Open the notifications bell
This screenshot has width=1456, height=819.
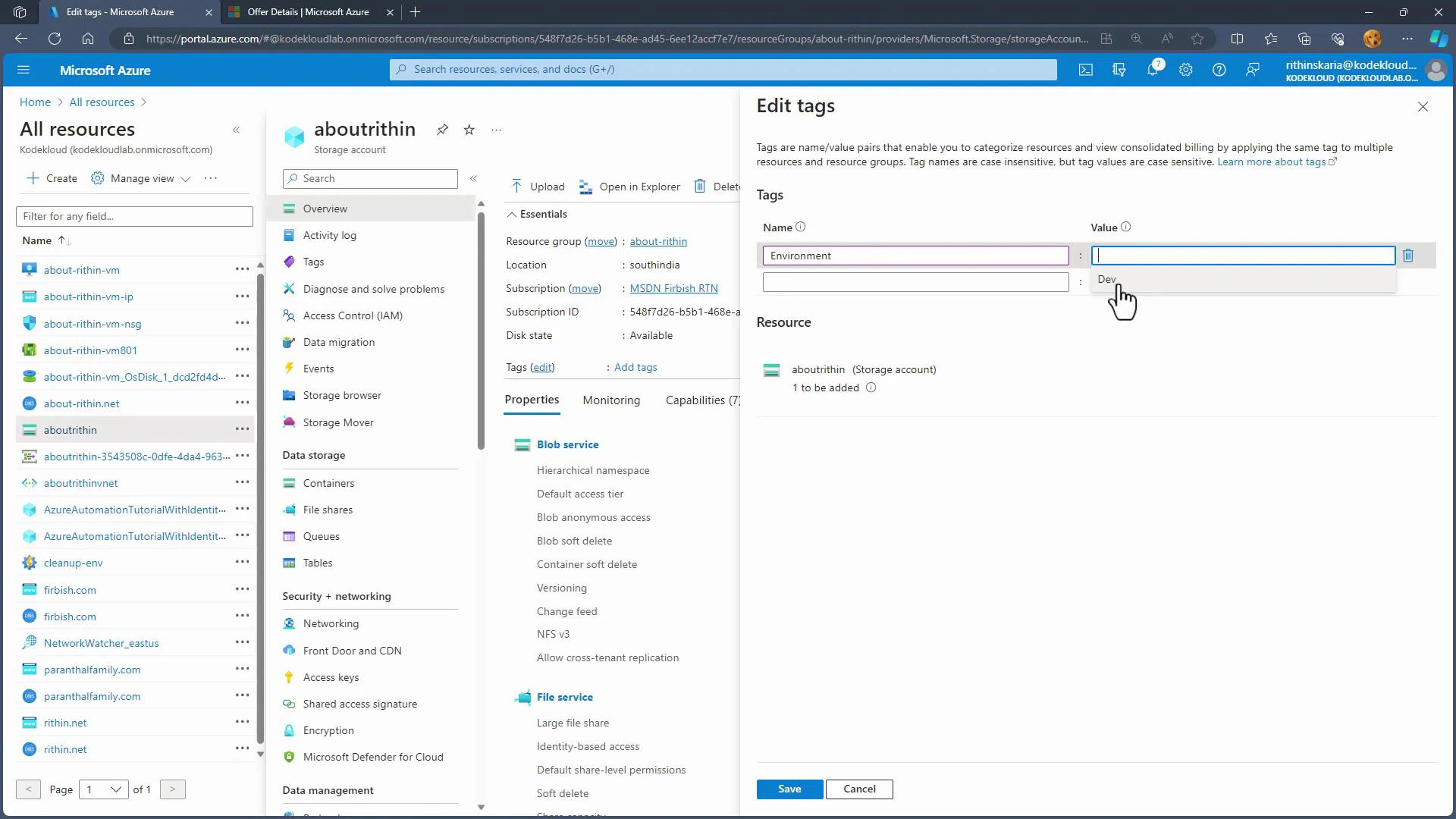click(x=1152, y=69)
